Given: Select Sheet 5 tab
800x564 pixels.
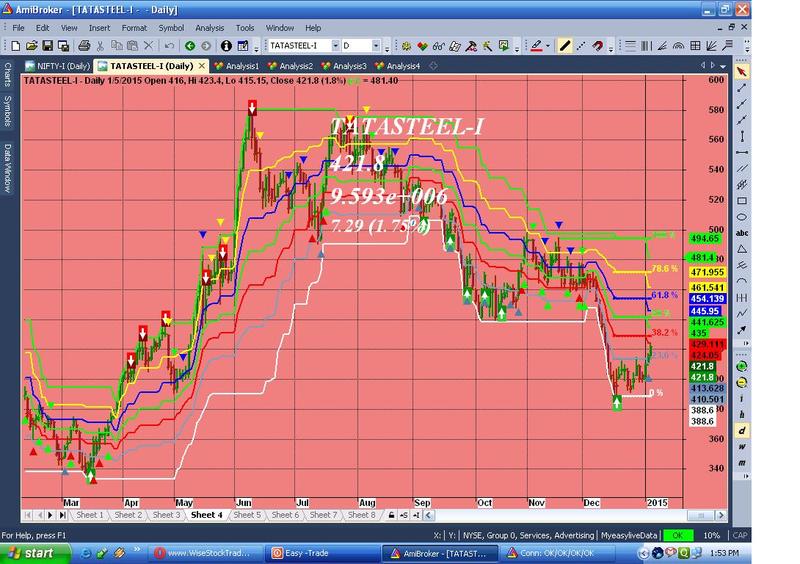Looking at the screenshot, I should pos(247,514).
